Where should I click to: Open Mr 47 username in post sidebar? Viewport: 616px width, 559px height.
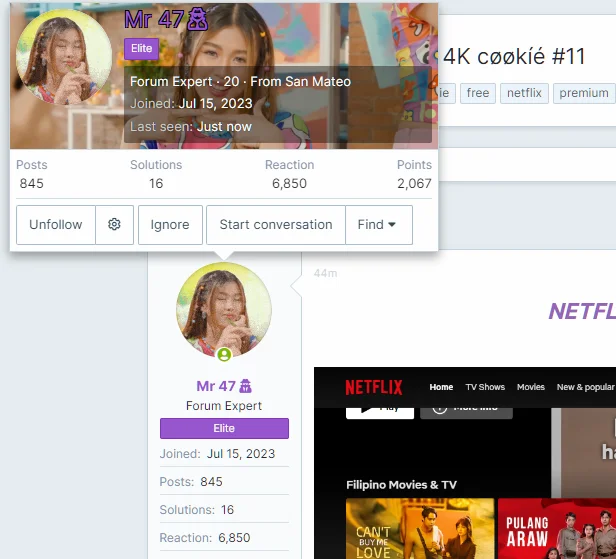tap(216, 386)
